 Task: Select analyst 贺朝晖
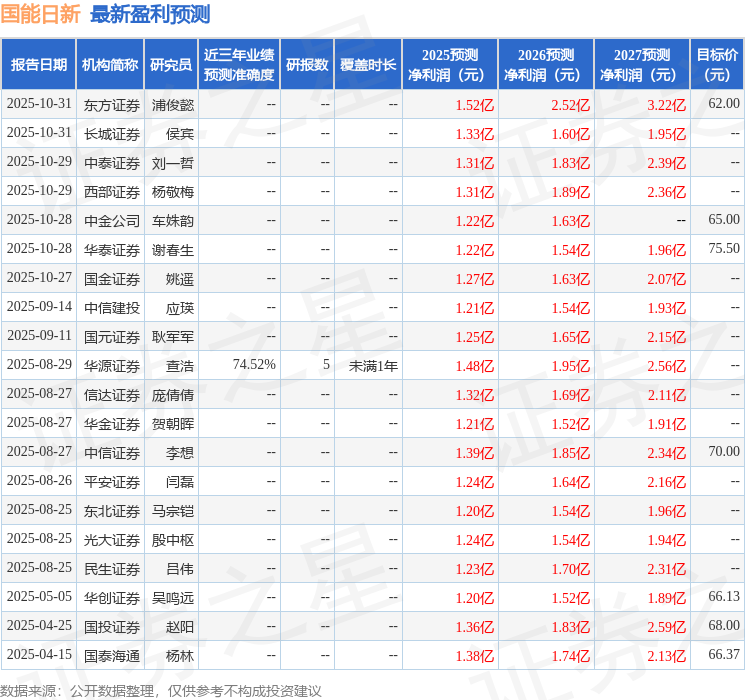[x=173, y=424]
